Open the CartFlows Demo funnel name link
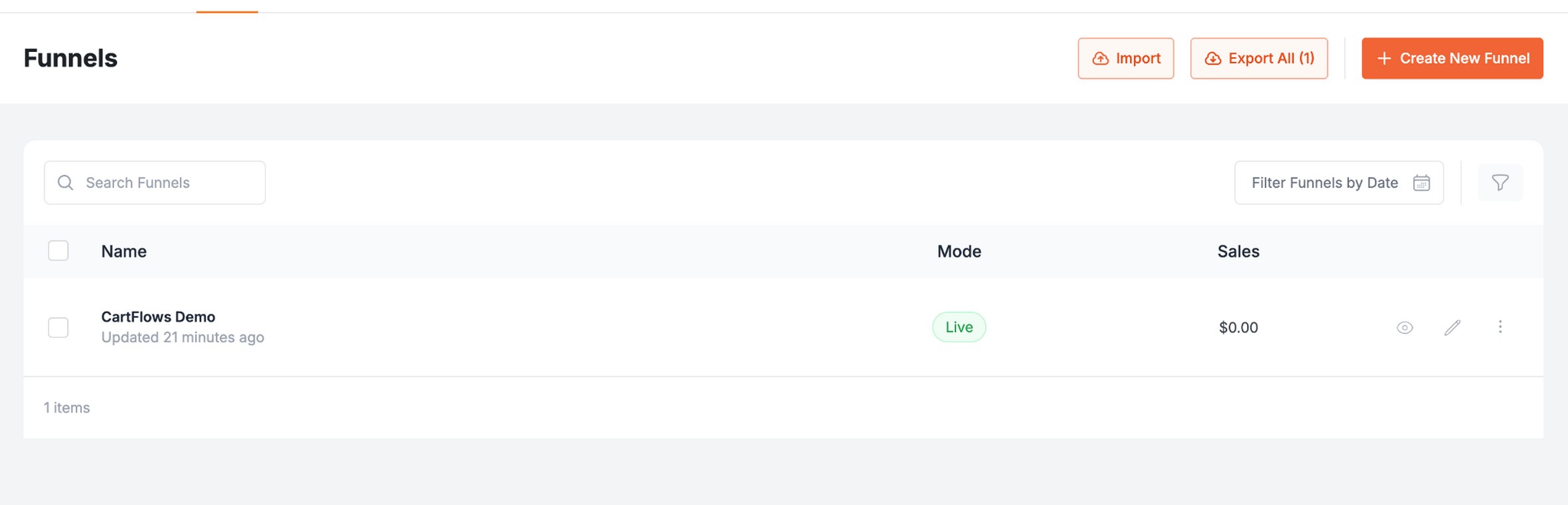This screenshot has width=1568, height=505. coord(158,316)
